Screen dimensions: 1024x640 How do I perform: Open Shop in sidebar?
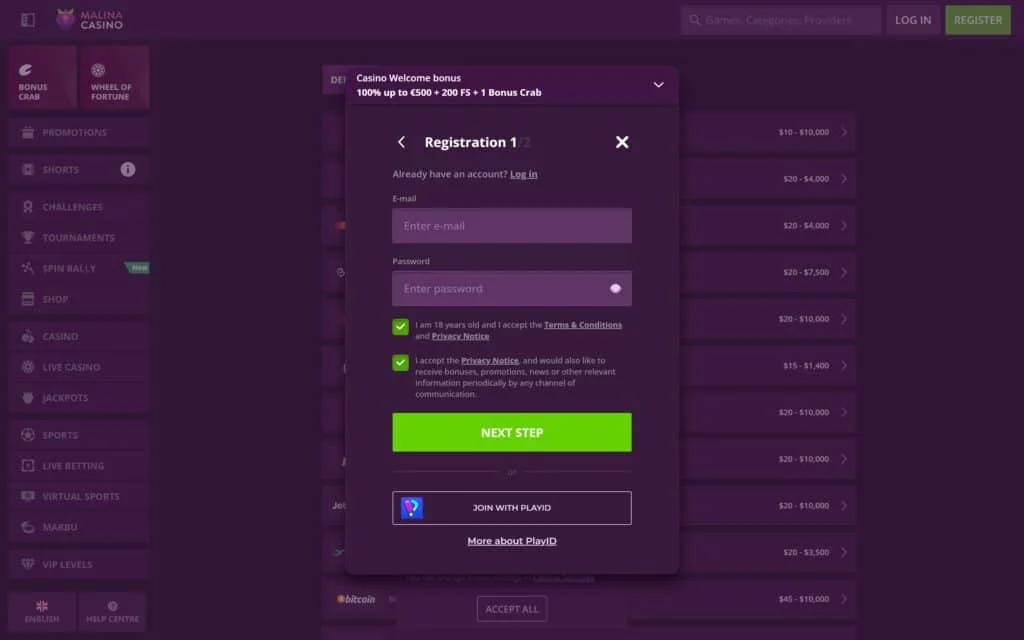pyautogui.click(x=79, y=299)
